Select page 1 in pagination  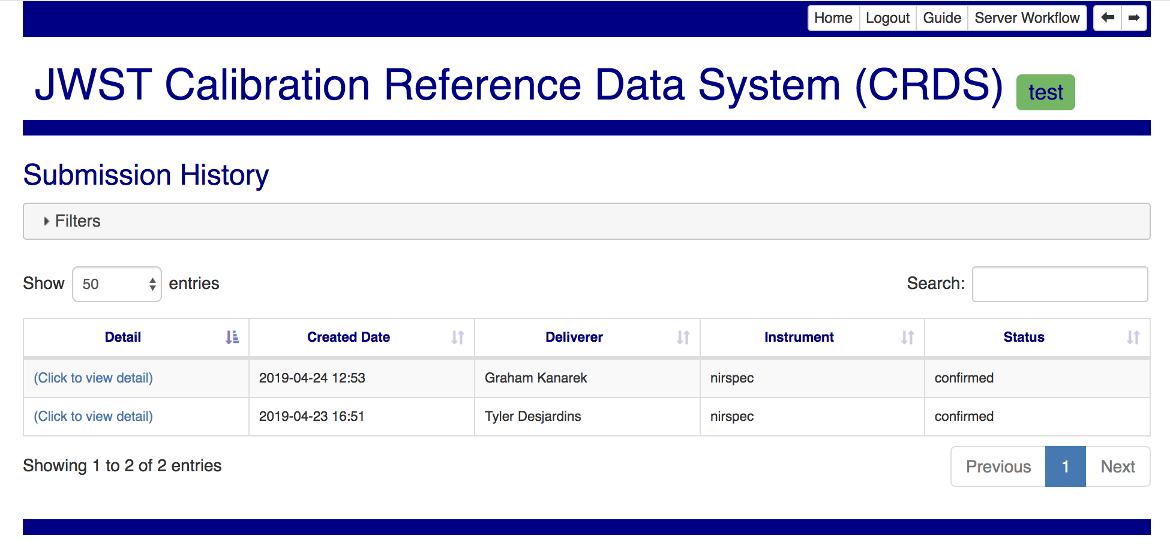click(x=1066, y=467)
